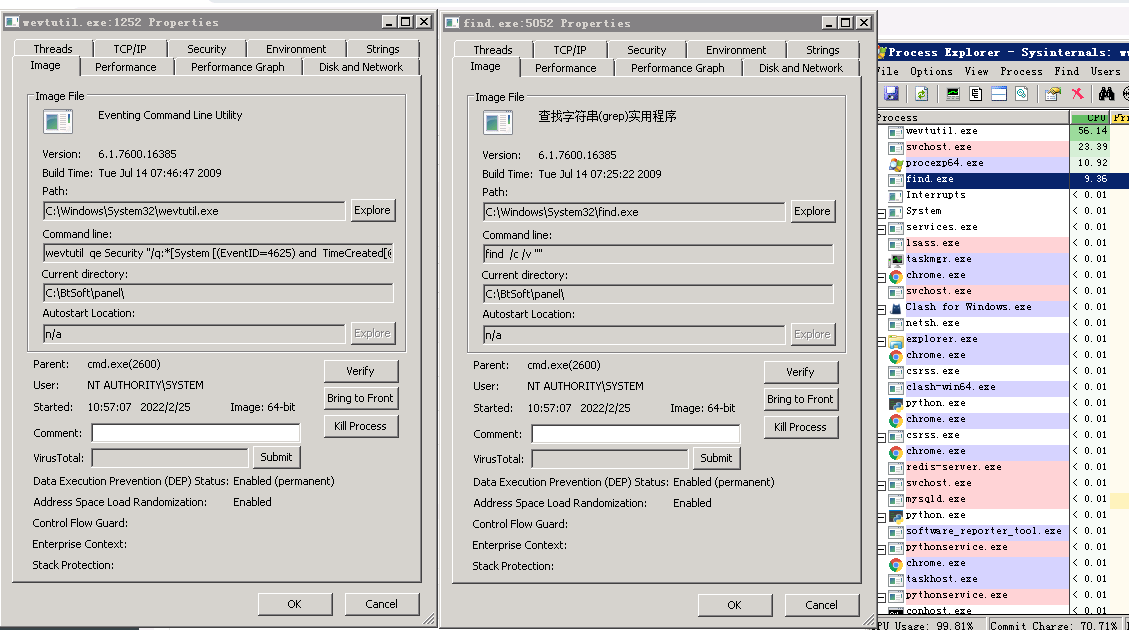Collapse the services.exe tree node
Image resolution: width=1129 pixels, height=630 pixels.
tap(881, 229)
